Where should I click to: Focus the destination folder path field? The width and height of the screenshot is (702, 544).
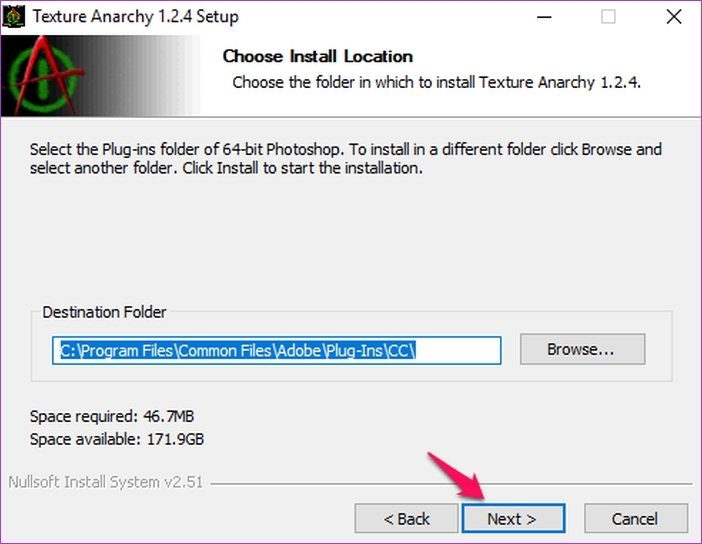[x=277, y=351]
